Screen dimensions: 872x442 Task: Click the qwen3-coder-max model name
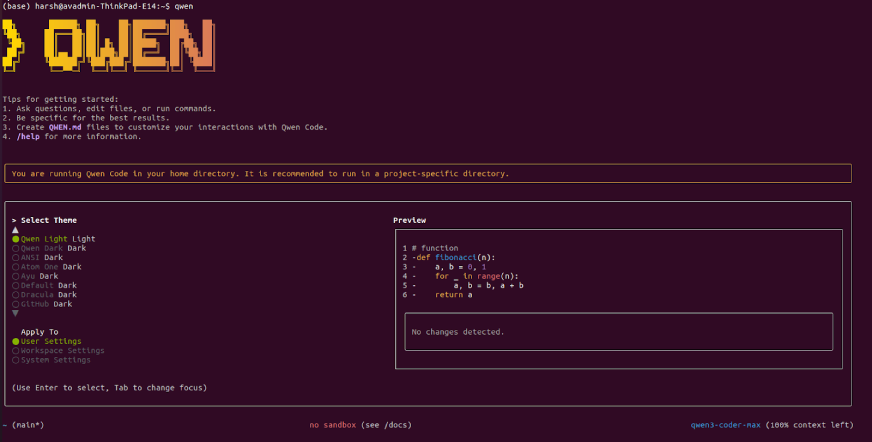click(x=725, y=425)
